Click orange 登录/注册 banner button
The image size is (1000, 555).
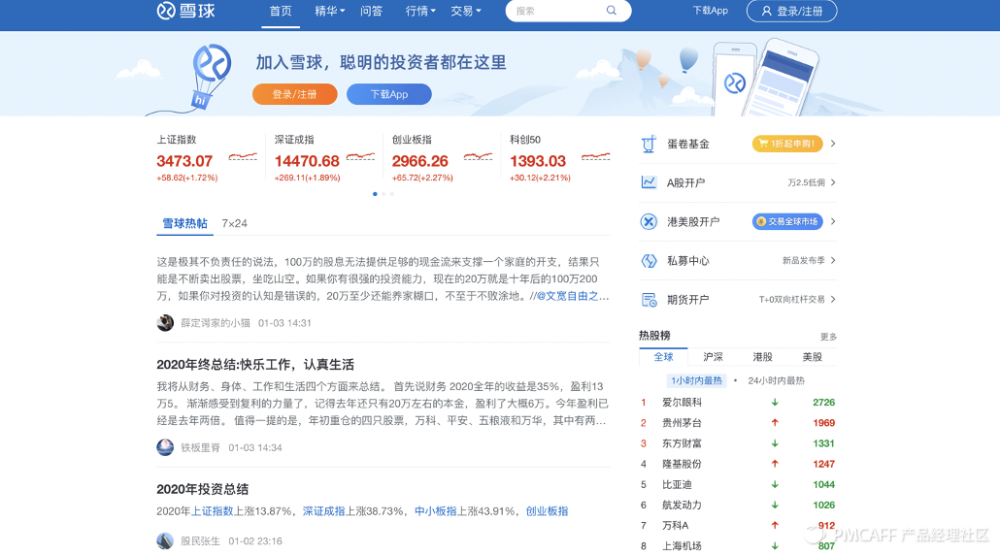tap(295, 94)
